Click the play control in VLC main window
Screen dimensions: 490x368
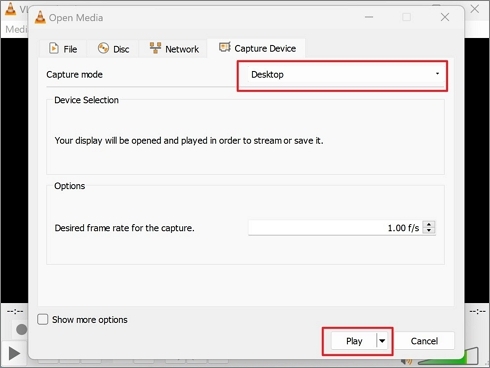14,353
